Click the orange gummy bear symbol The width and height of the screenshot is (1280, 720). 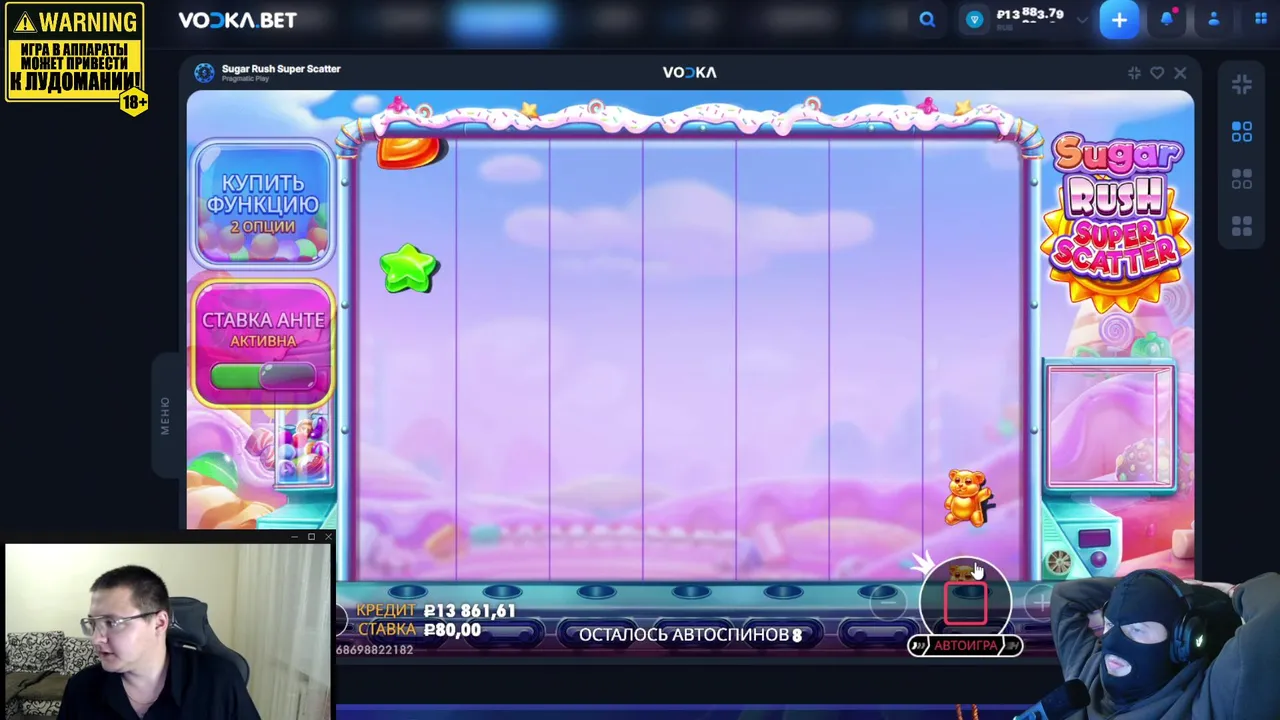click(967, 497)
